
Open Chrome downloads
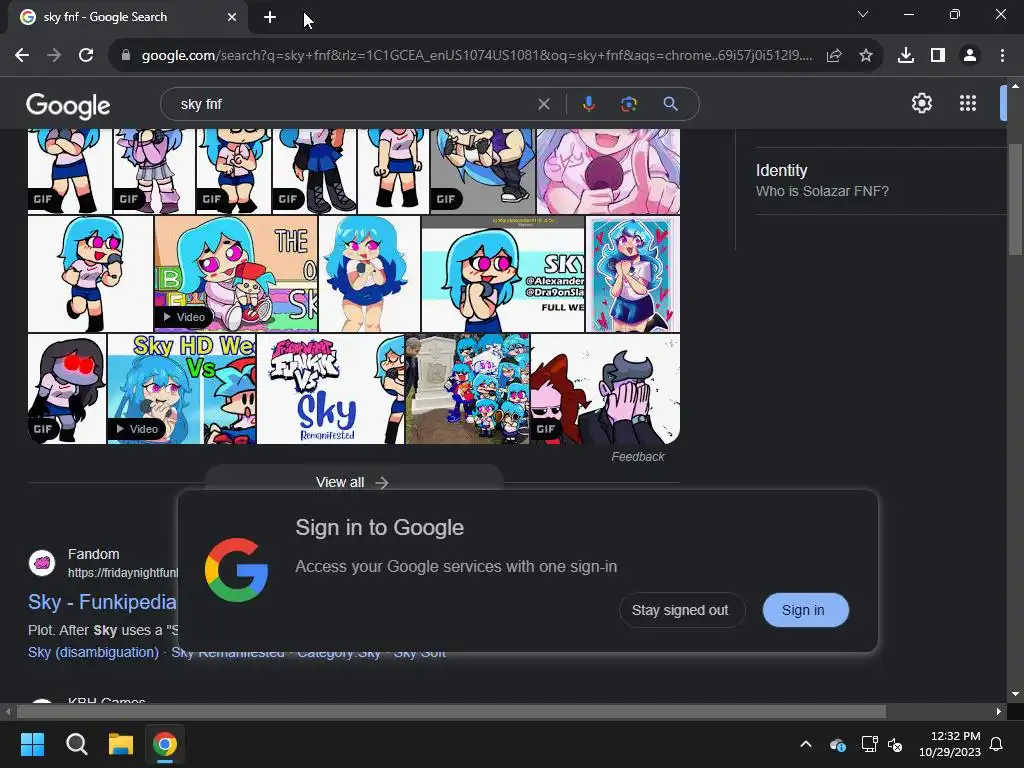click(x=906, y=56)
